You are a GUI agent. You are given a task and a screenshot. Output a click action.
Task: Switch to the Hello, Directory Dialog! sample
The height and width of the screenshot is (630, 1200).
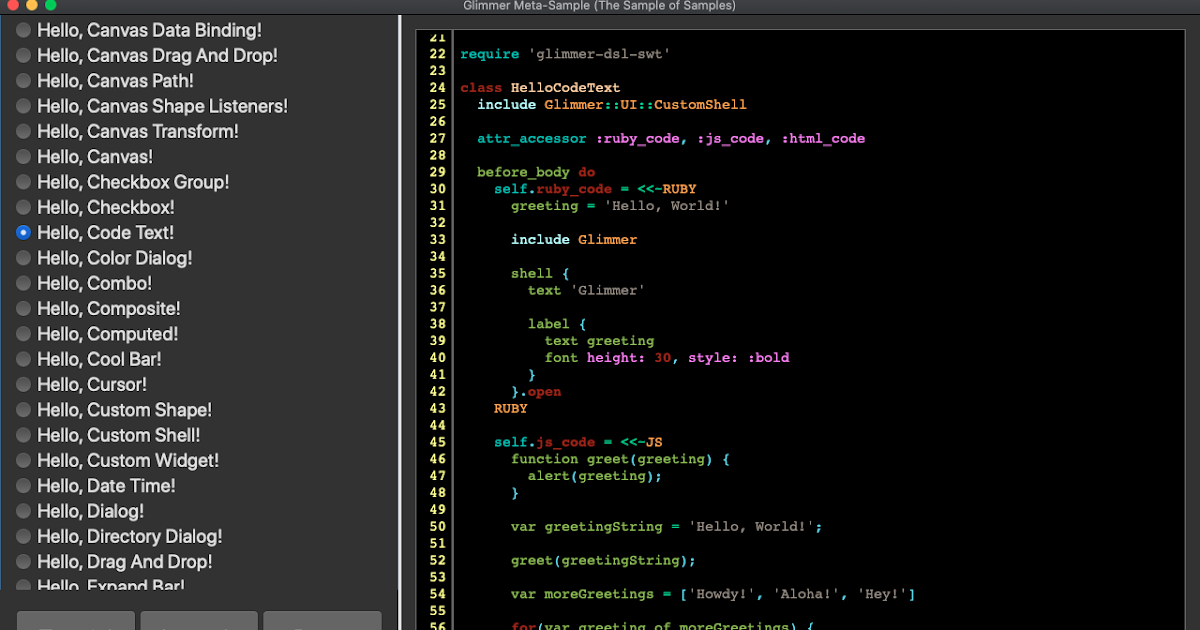tap(24, 537)
